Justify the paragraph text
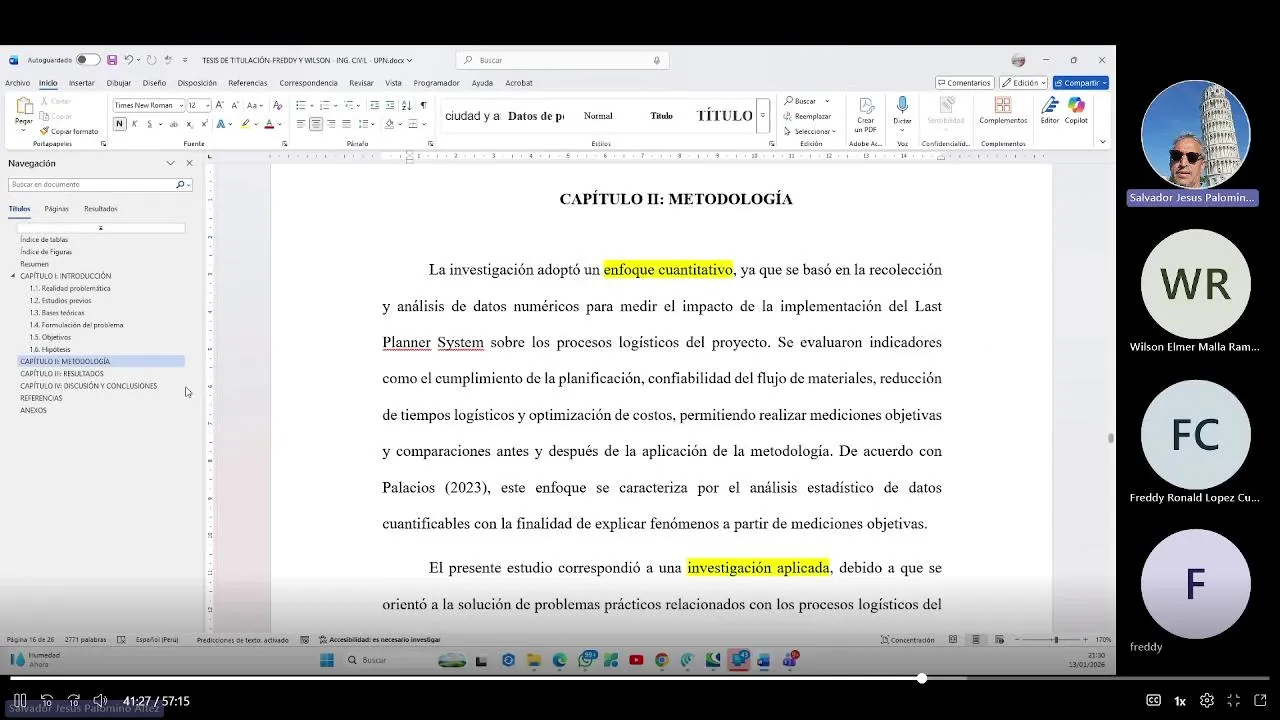 point(346,124)
